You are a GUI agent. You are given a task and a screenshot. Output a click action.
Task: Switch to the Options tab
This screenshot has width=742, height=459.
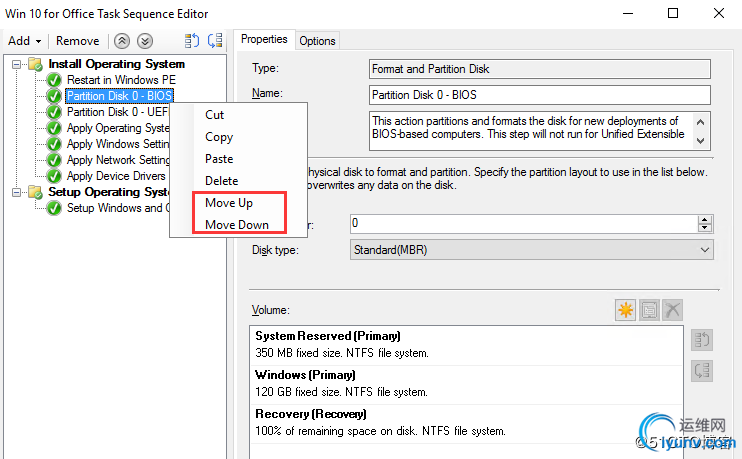coord(317,41)
